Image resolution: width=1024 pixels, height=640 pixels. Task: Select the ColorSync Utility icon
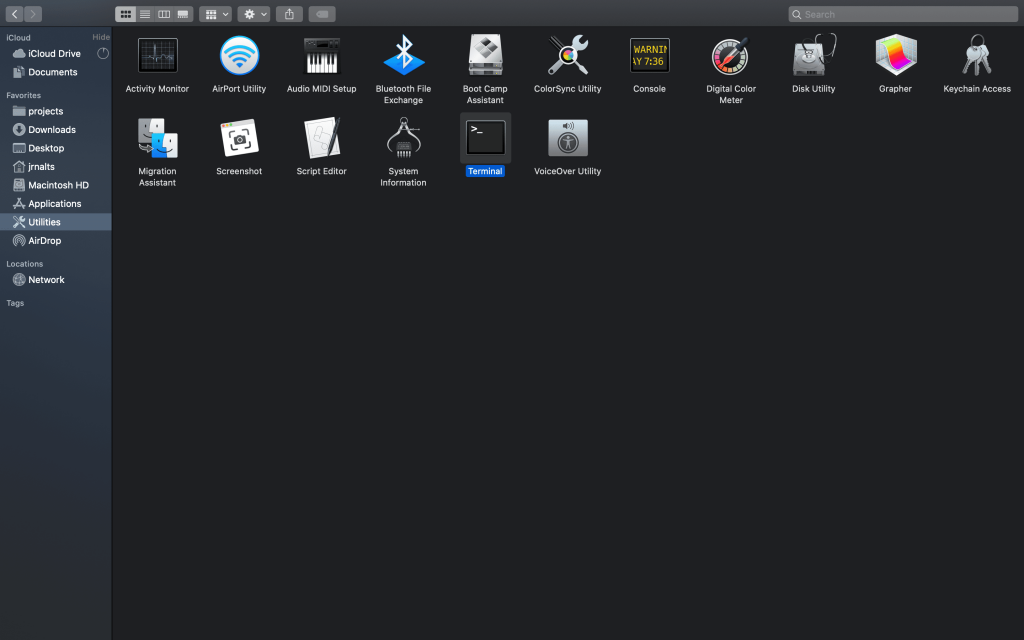tap(568, 56)
